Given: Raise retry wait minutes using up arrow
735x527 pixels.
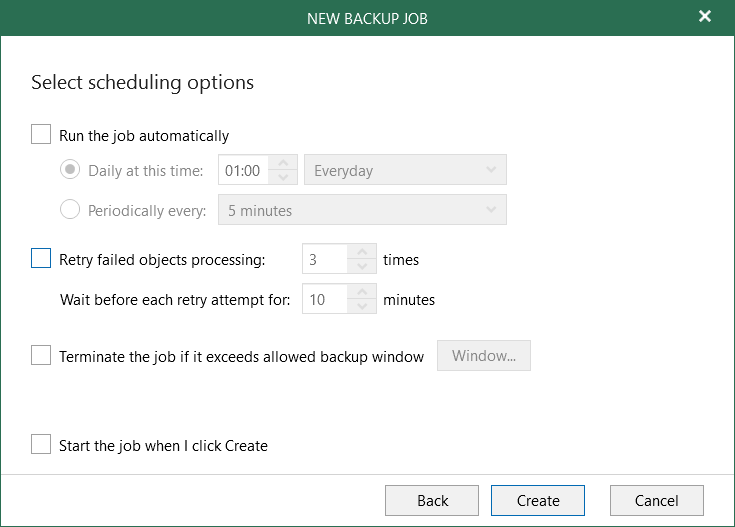Looking at the screenshot, I should pyautogui.click(x=362, y=292).
